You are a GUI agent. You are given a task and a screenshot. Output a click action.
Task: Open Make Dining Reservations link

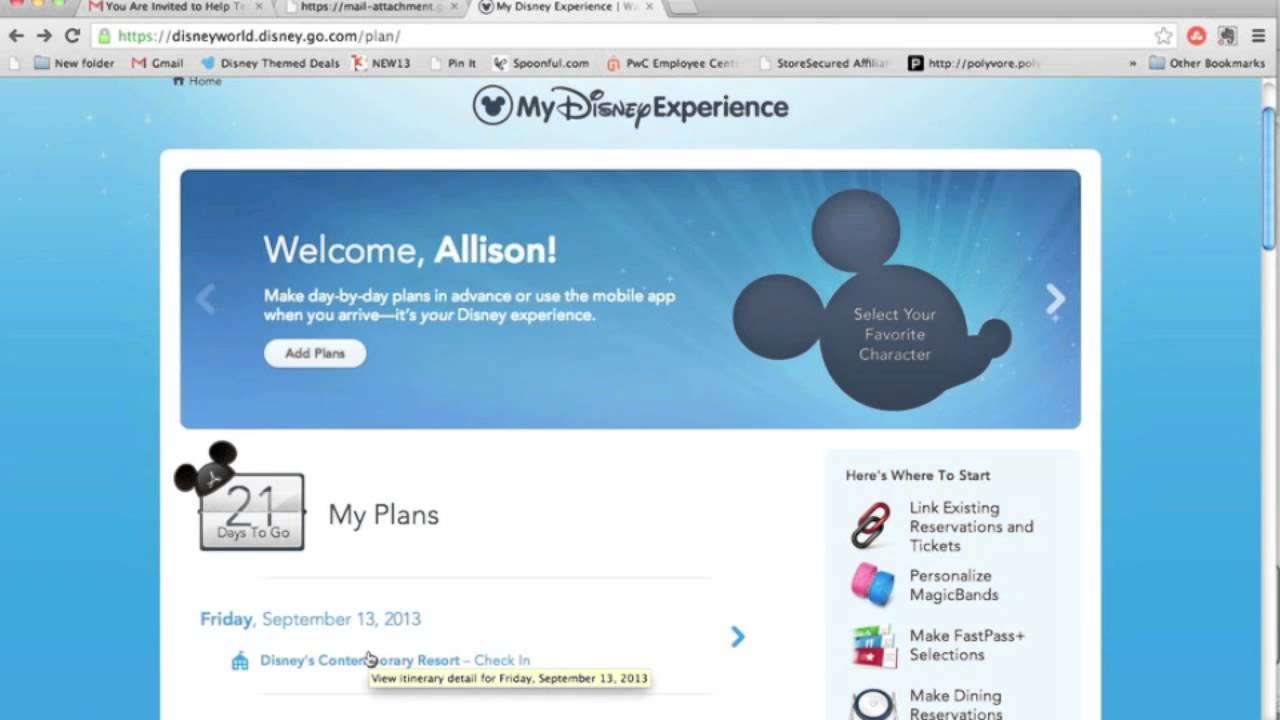(955, 704)
